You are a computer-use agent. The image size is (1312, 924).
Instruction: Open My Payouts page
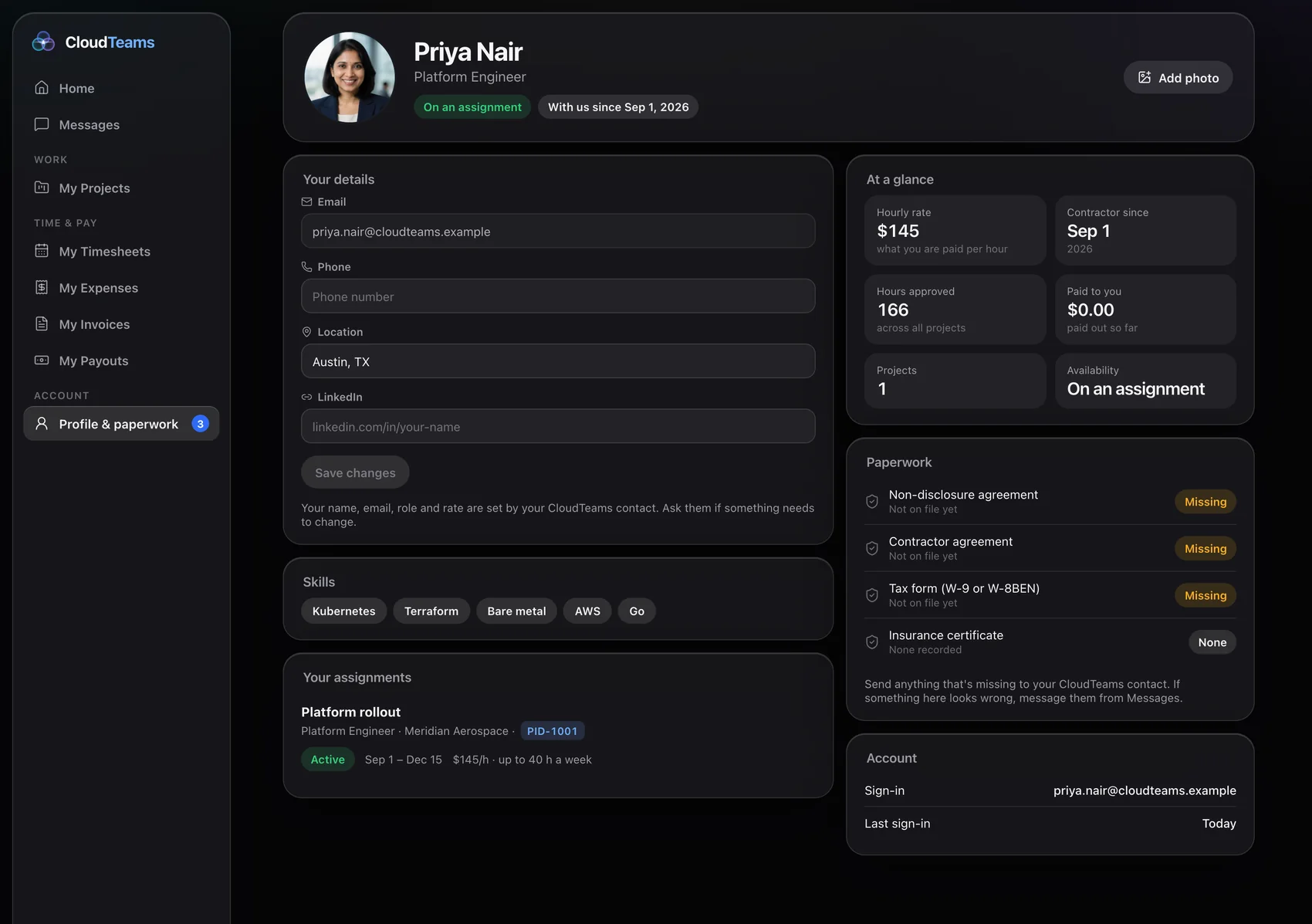coord(121,360)
